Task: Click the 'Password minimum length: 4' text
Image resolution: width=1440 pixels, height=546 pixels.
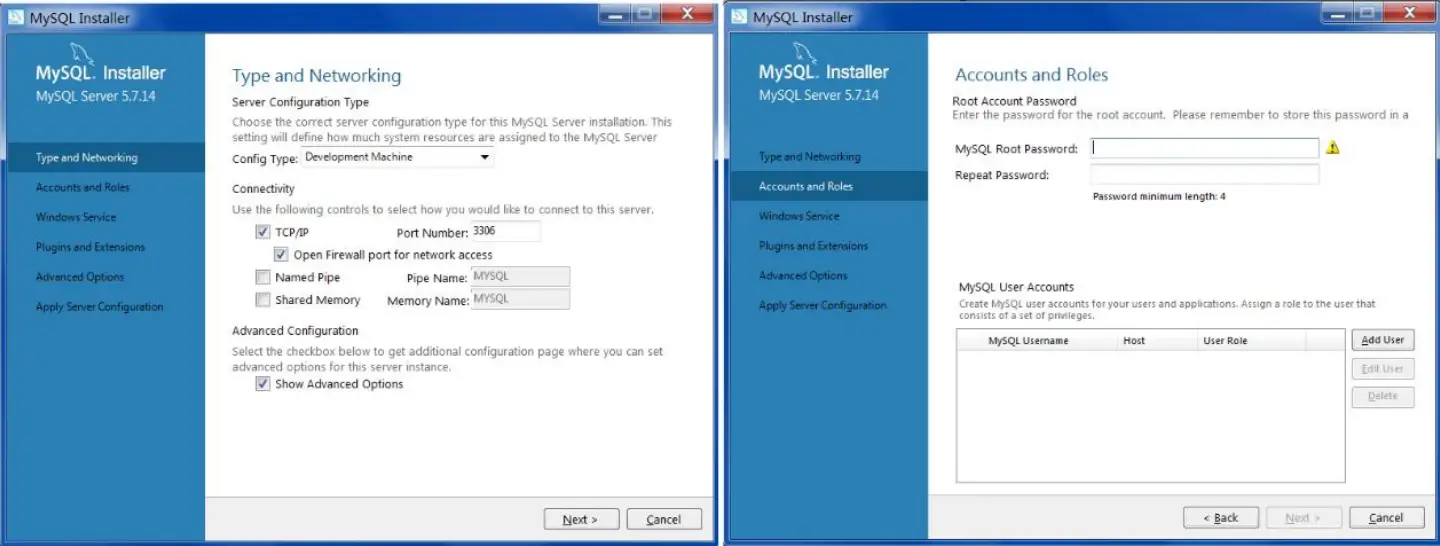Action: (x=1159, y=197)
